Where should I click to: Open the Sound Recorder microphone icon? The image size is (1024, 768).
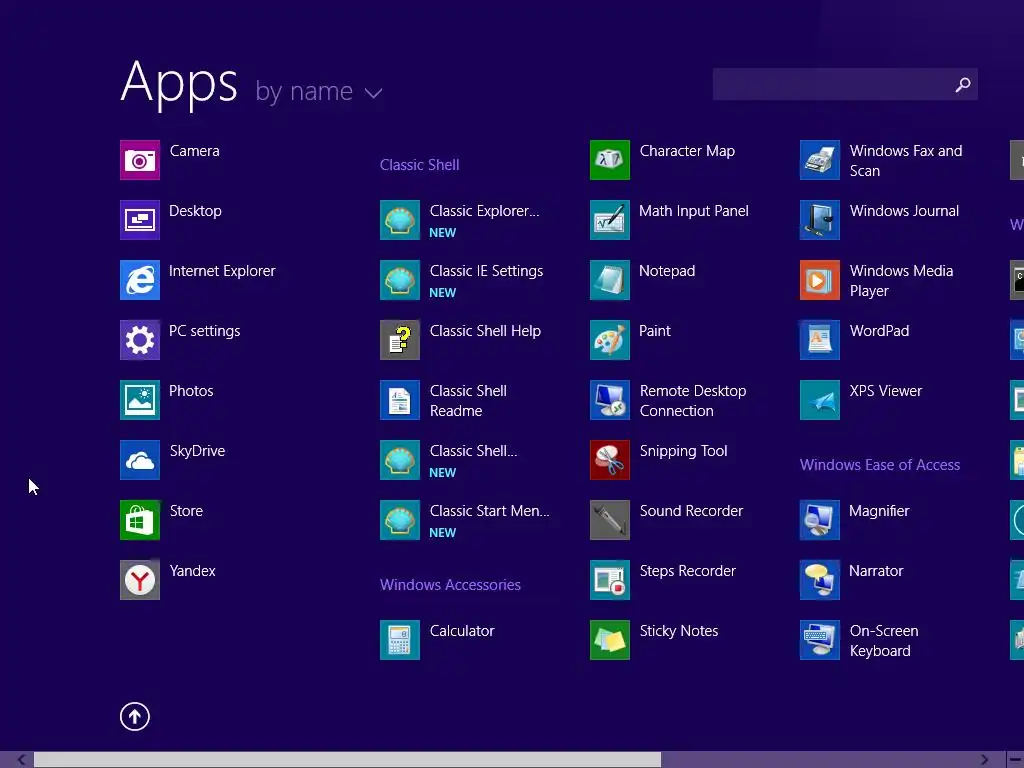(x=610, y=520)
